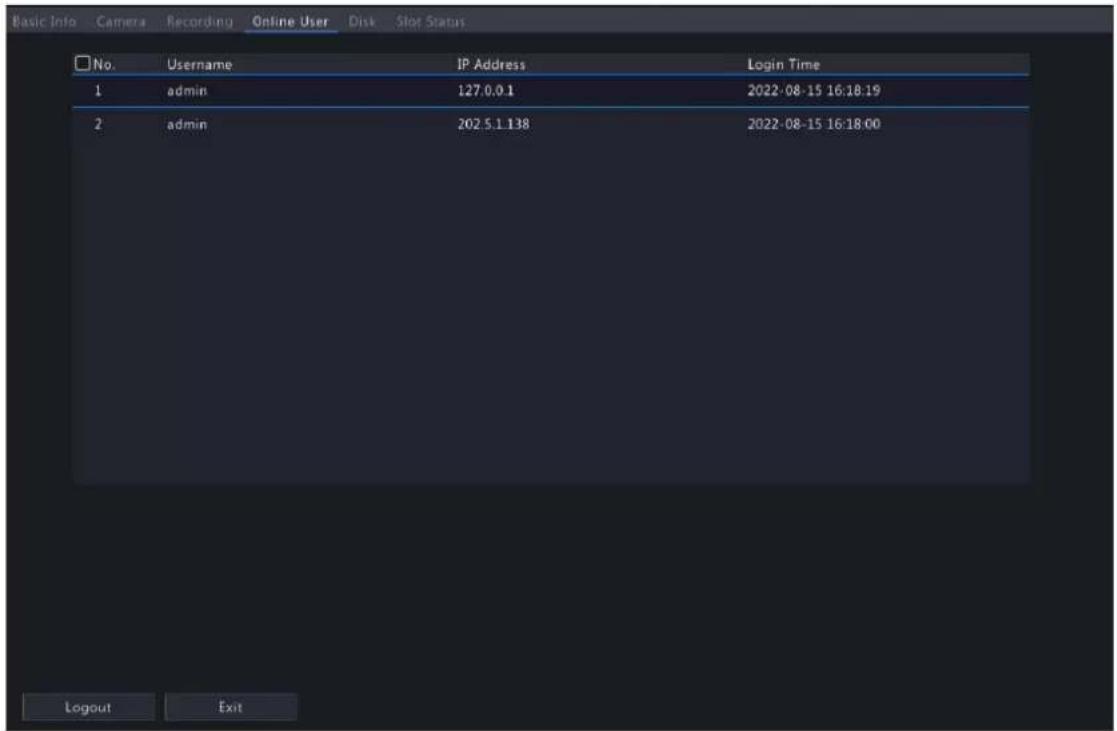This screenshot has width=1117, height=731.
Task: Open the Disk tab
Action: 362,21
